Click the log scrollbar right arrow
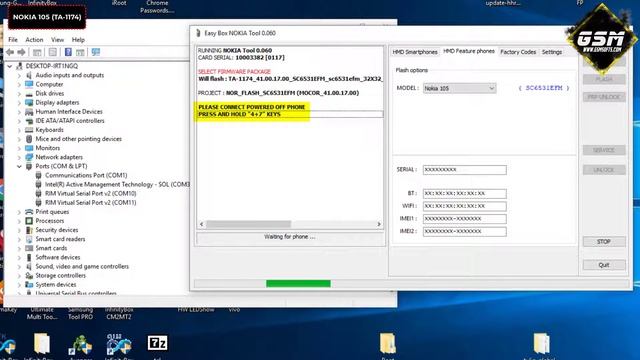640x360 pixels. (x=379, y=224)
